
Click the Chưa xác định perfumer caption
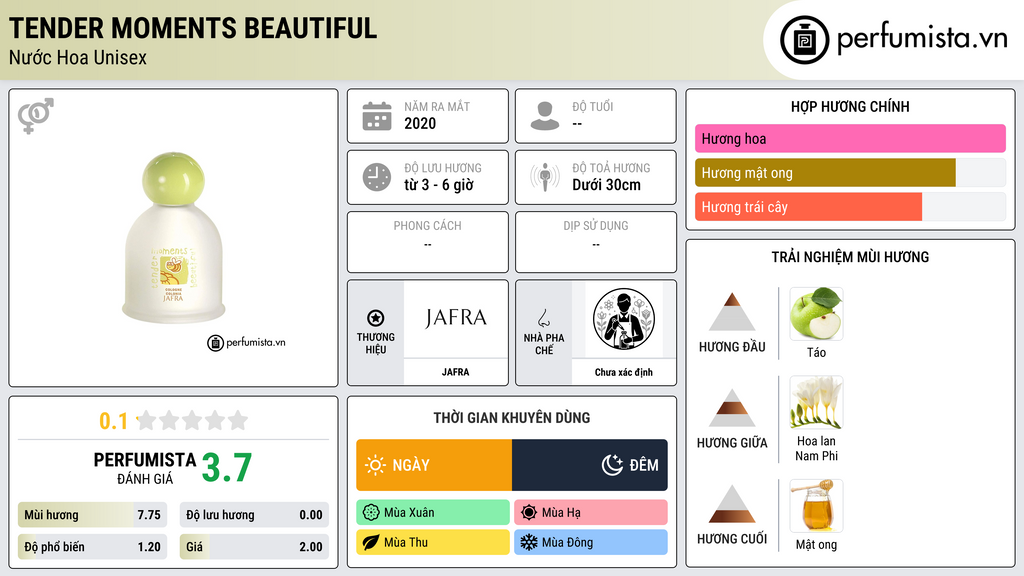pyautogui.click(x=624, y=372)
